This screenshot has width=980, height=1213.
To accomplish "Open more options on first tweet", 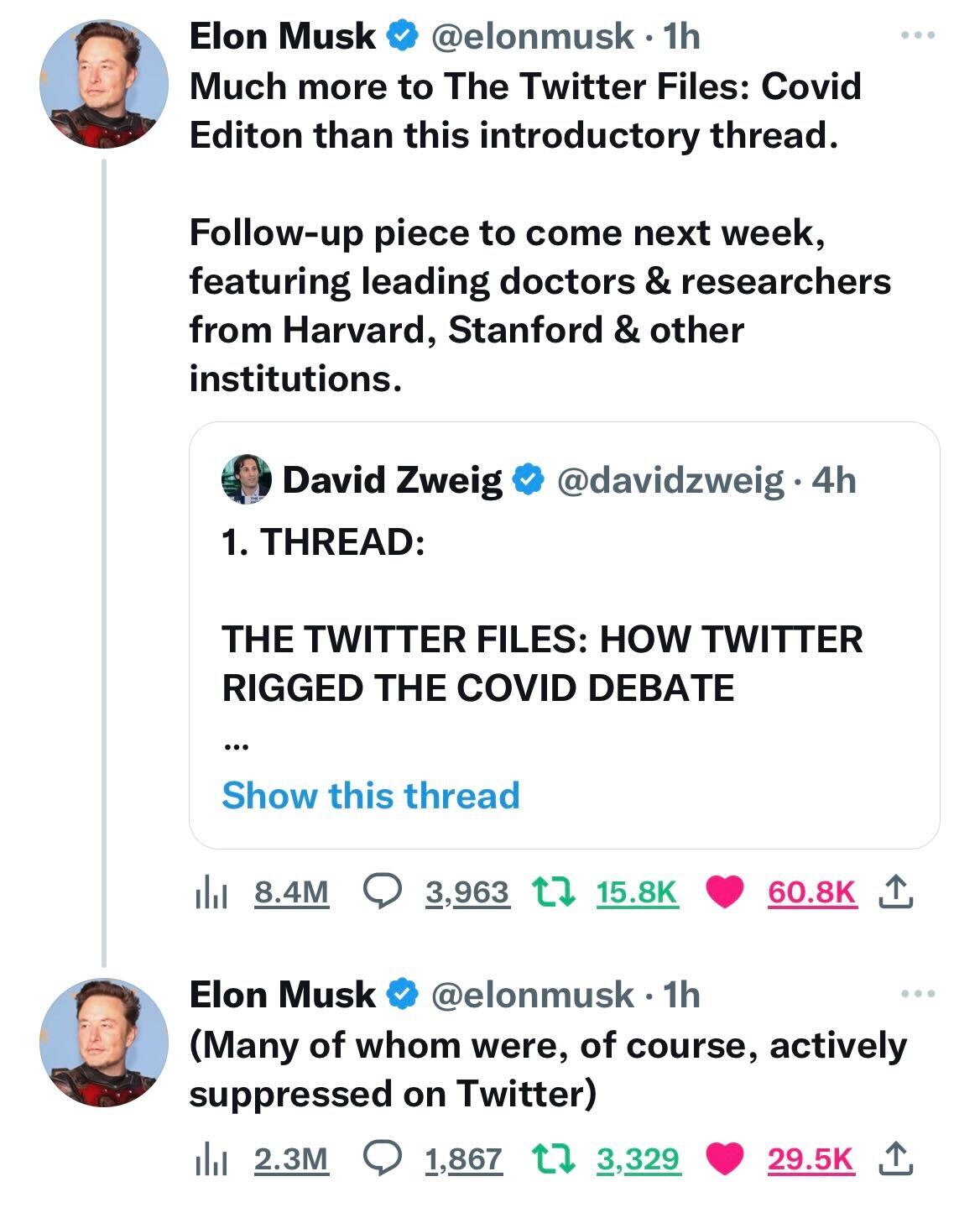I will (x=917, y=36).
